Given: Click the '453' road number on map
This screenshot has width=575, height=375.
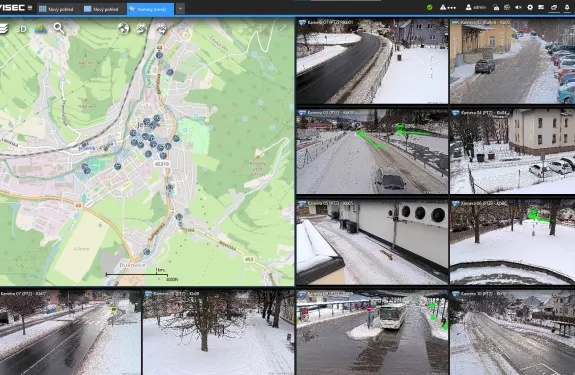Looking at the screenshot, I should coord(249,259).
